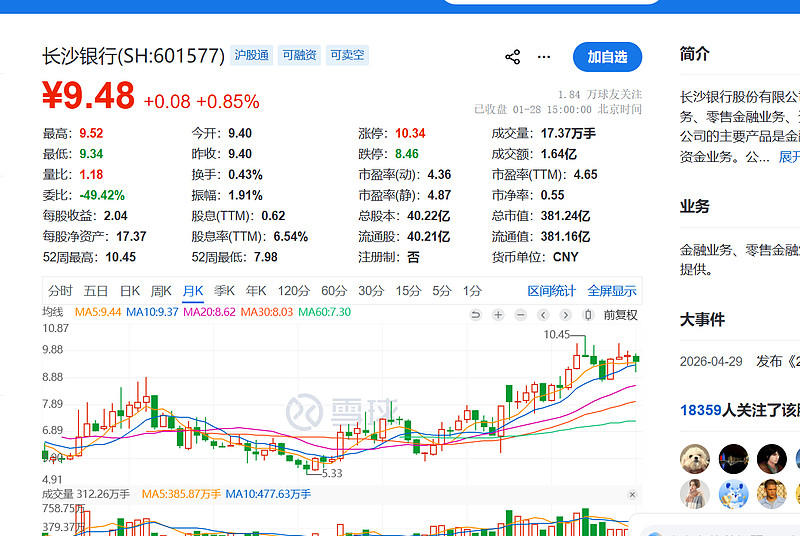Click the MA30:8.03 indicator label
The height and width of the screenshot is (536, 800).
(x=266, y=312)
